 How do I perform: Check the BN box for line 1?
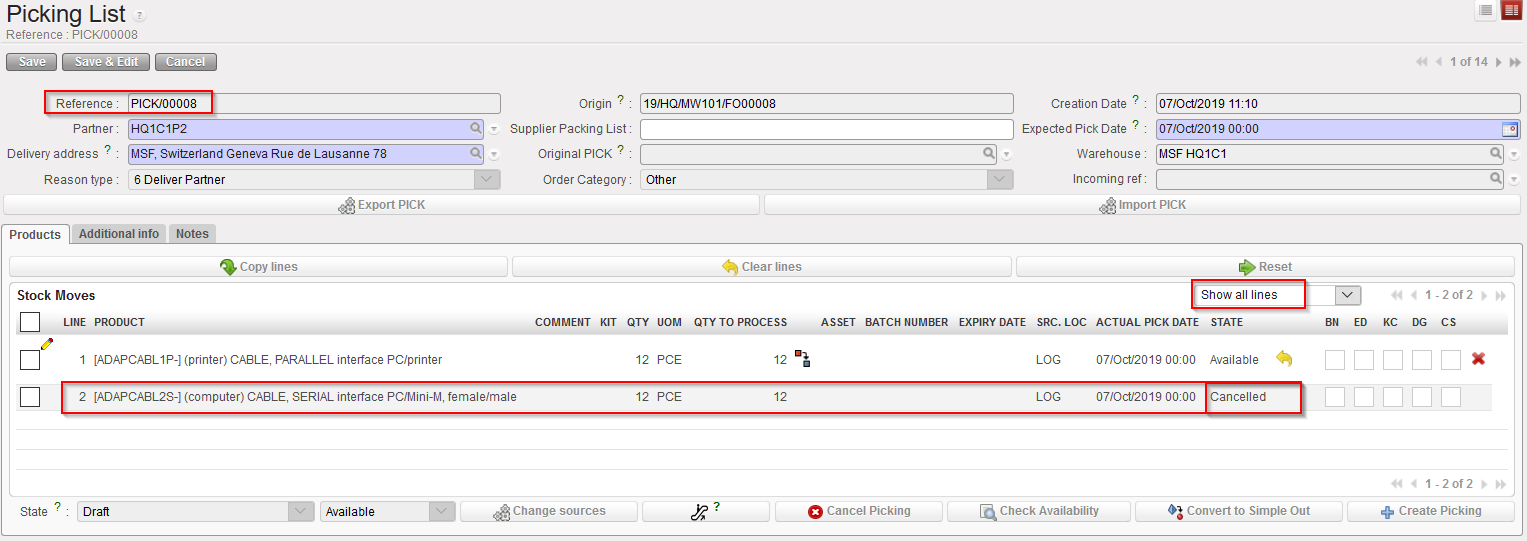coord(1334,360)
